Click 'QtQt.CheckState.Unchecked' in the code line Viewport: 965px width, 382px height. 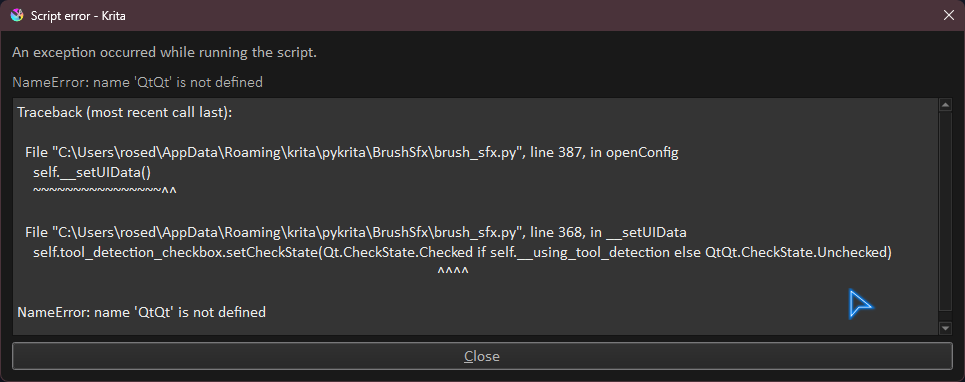796,252
